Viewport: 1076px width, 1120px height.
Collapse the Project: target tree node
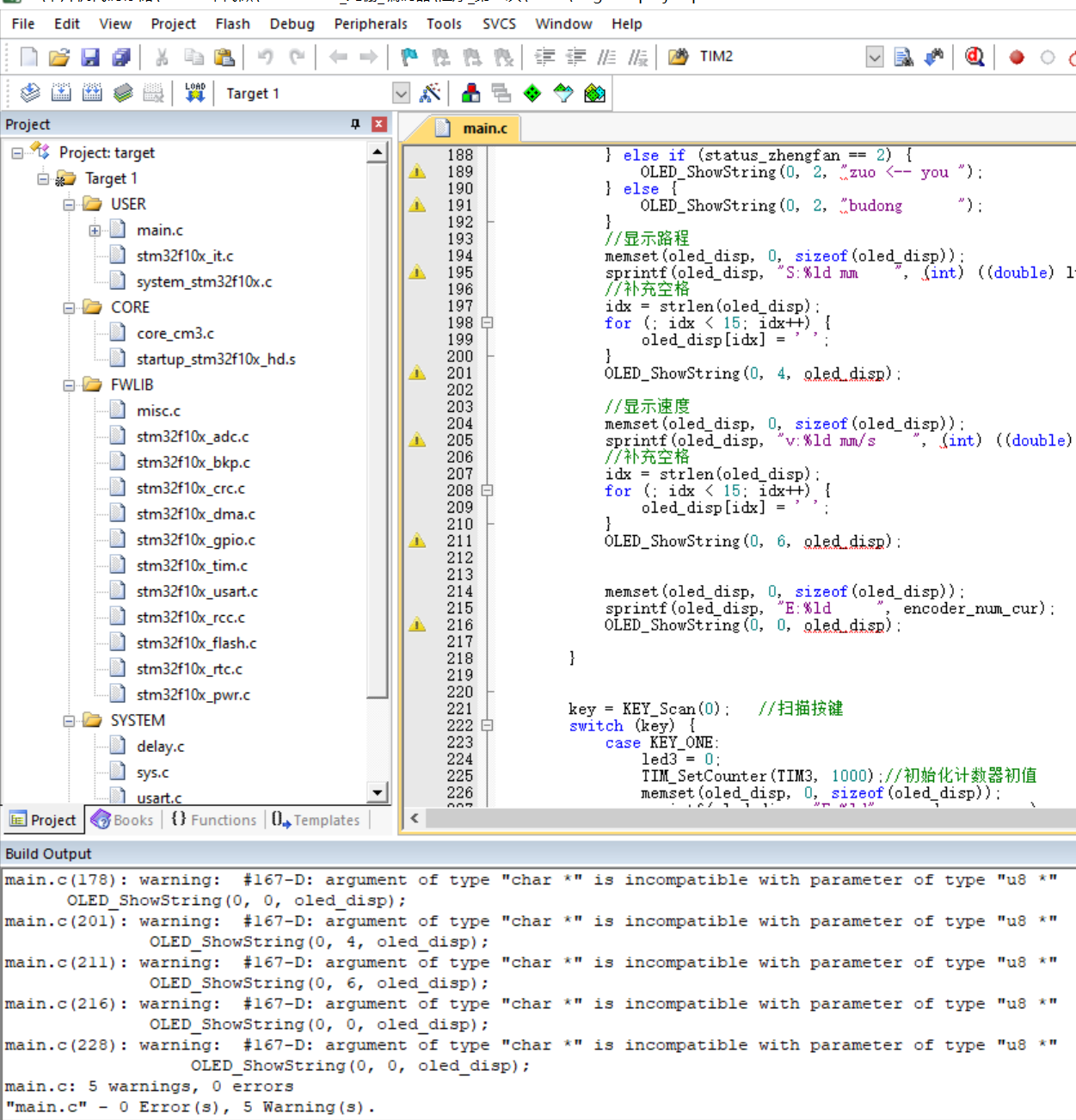[x=17, y=153]
